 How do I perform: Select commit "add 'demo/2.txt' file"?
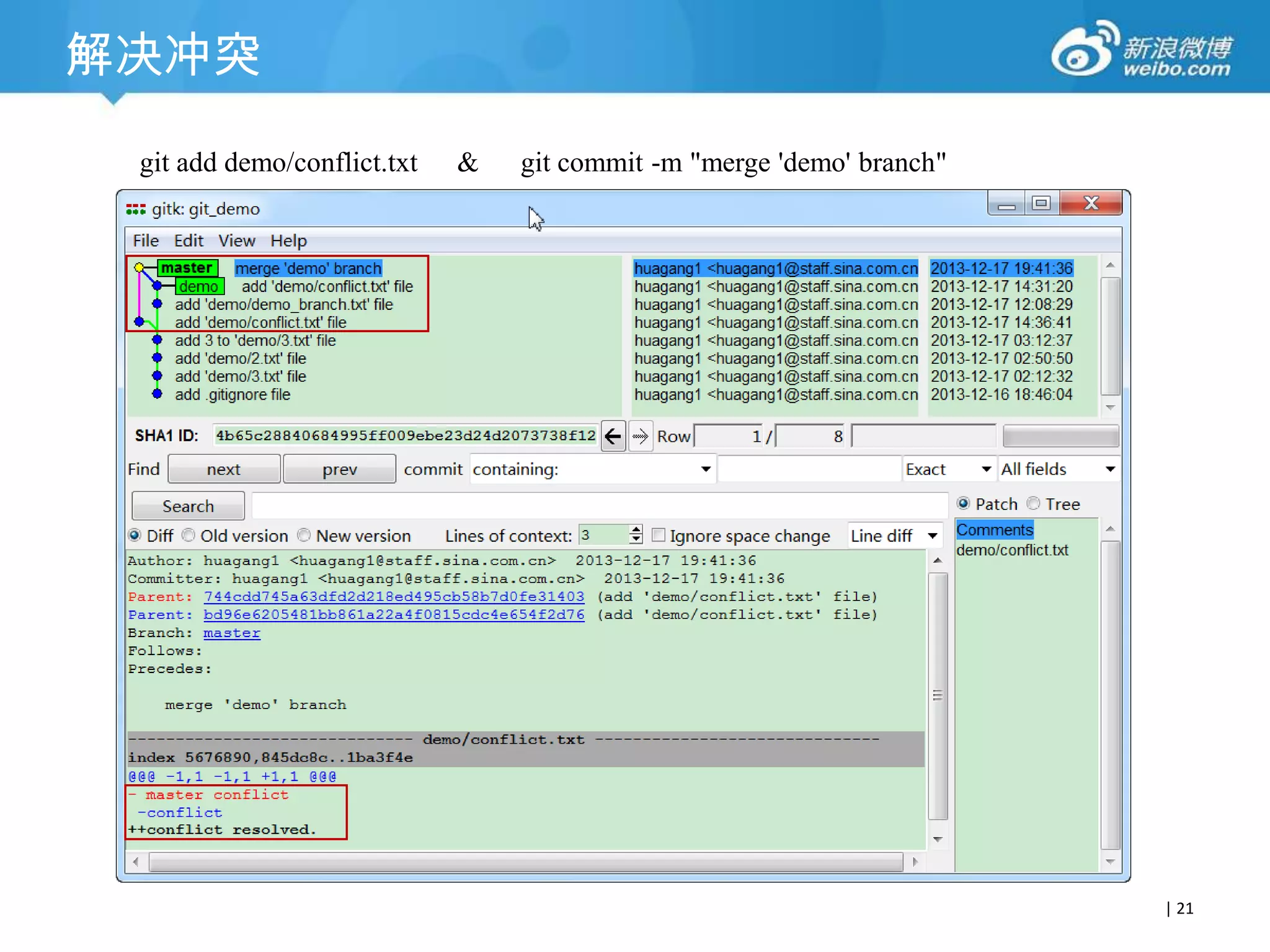241,358
